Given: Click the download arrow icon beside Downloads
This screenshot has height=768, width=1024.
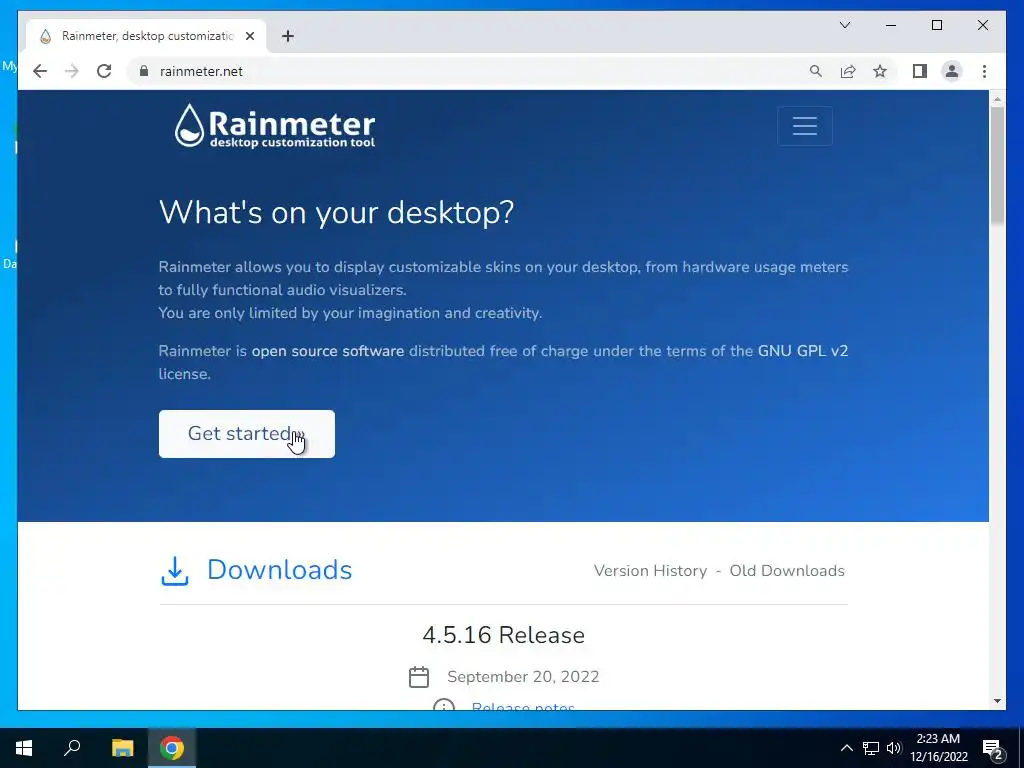Looking at the screenshot, I should point(174,571).
